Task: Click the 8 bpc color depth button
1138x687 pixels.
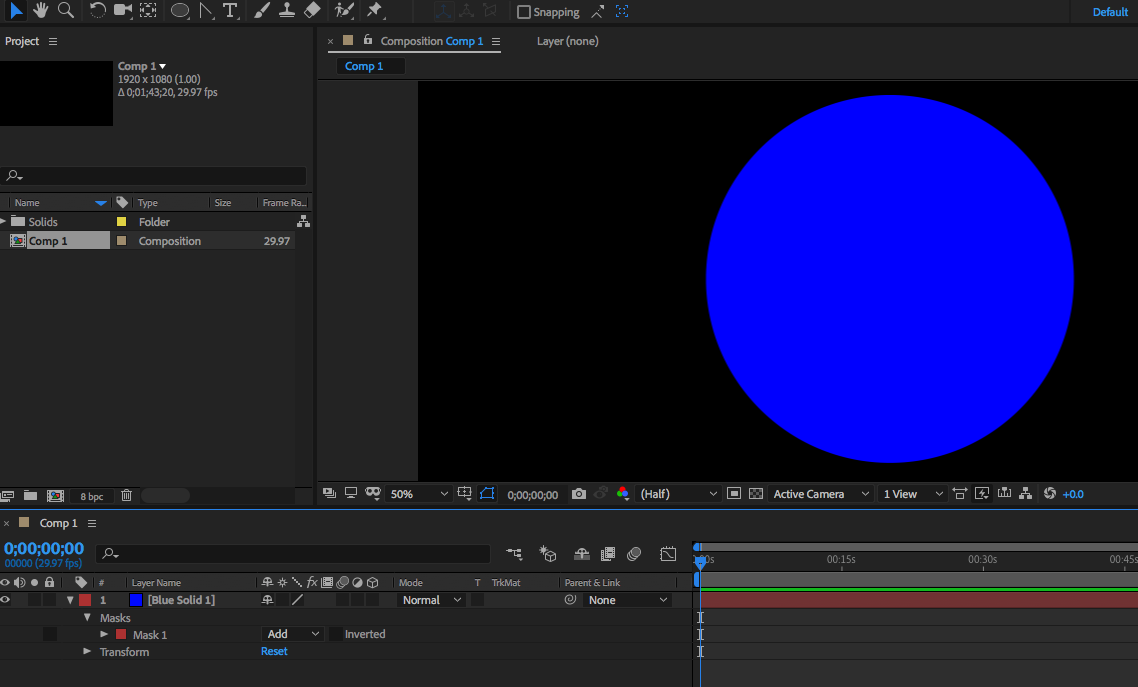Action: 92,496
